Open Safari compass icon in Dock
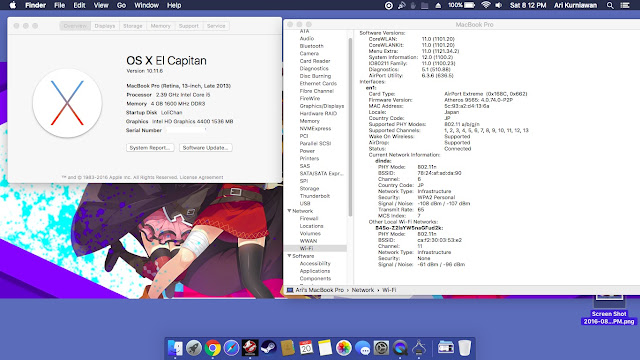Image resolution: width=640 pixels, height=360 pixels. (231, 348)
